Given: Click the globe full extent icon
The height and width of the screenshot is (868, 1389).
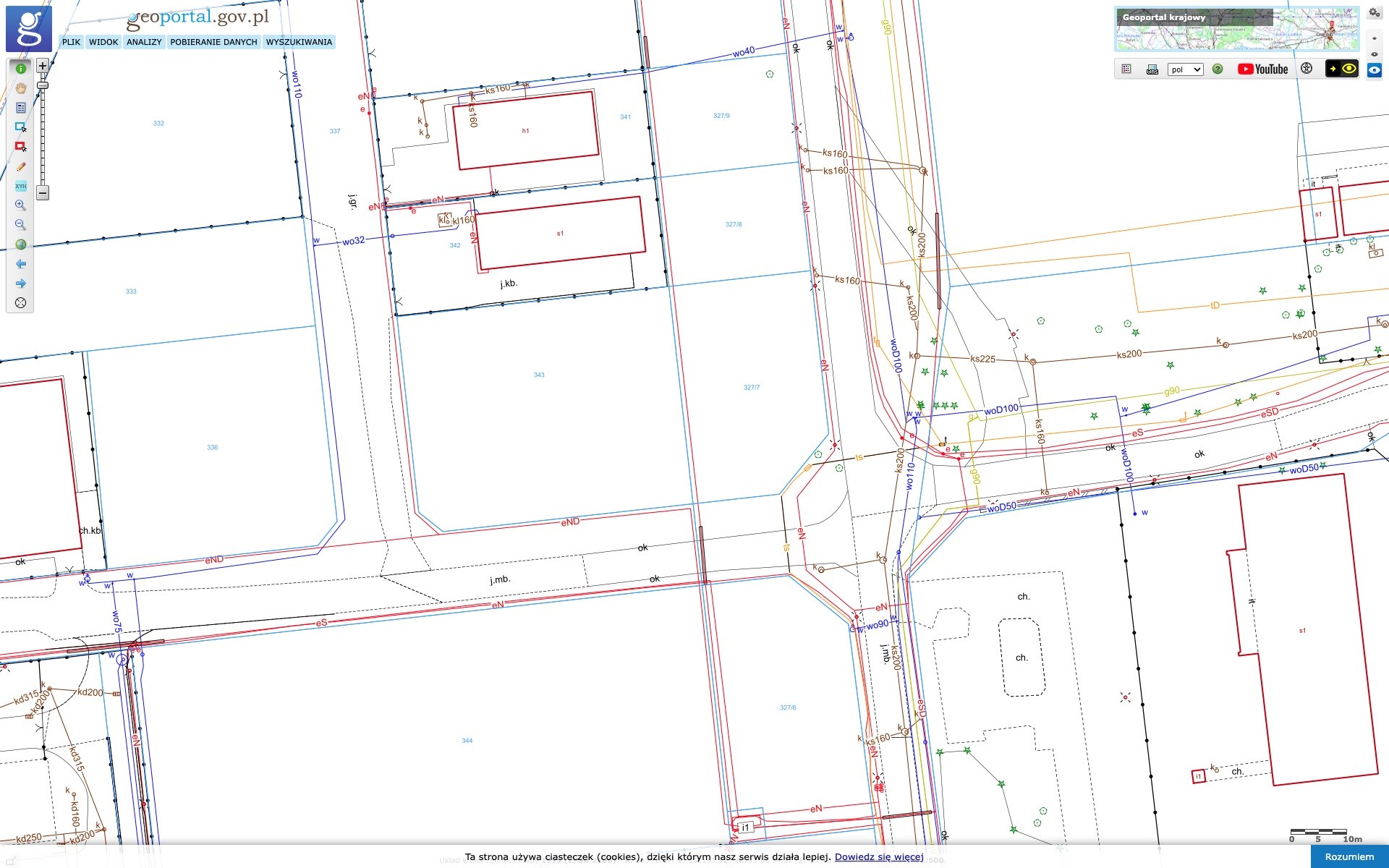Looking at the screenshot, I should [x=20, y=244].
